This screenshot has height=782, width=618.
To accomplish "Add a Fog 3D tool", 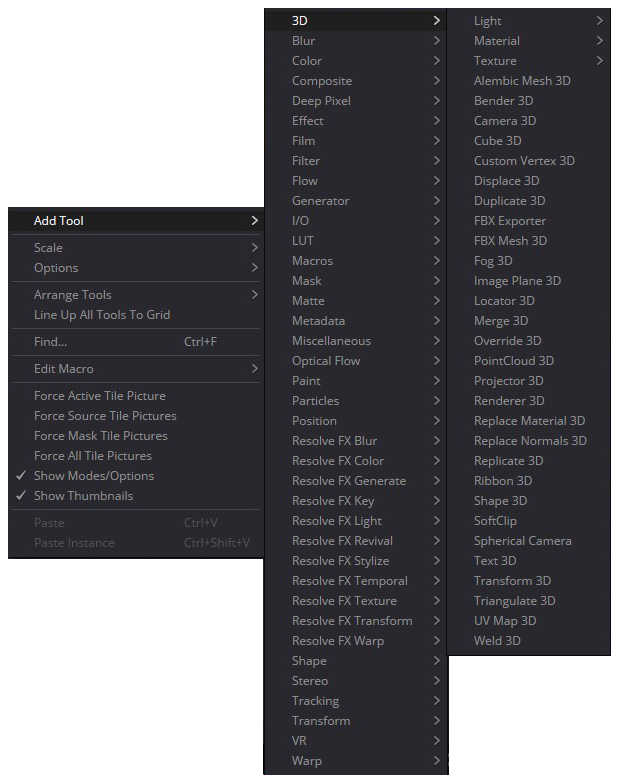I will click(529, 261).
